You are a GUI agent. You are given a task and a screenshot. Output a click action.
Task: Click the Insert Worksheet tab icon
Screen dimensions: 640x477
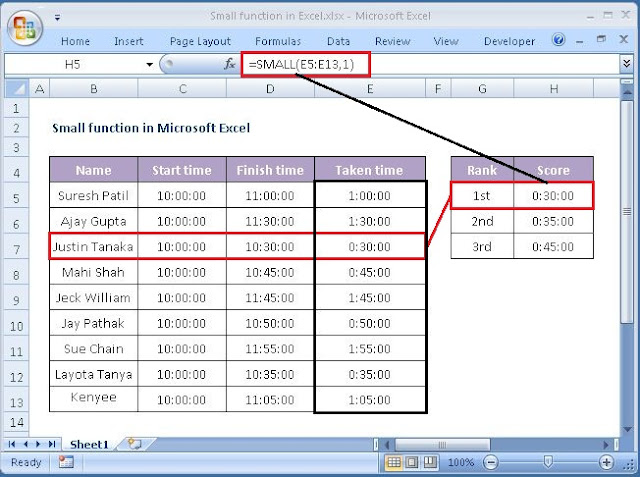pos(134,444)
